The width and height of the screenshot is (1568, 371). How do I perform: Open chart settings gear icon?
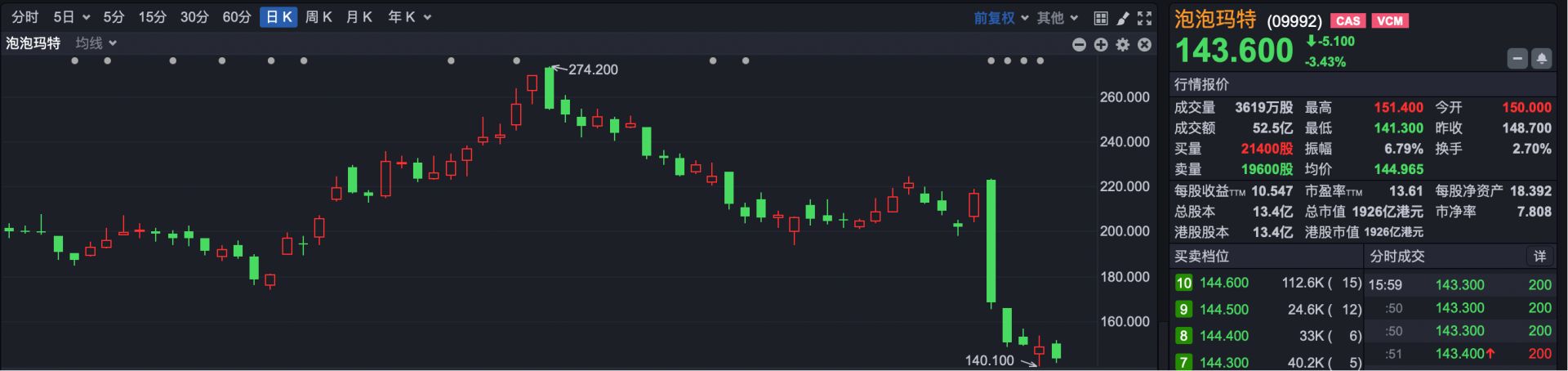click(x=1123, y=45)
